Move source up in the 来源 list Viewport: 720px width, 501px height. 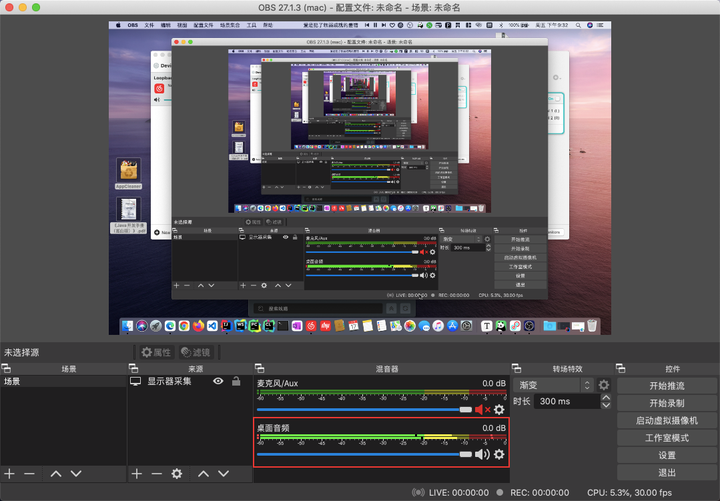[x=203, y=473]
